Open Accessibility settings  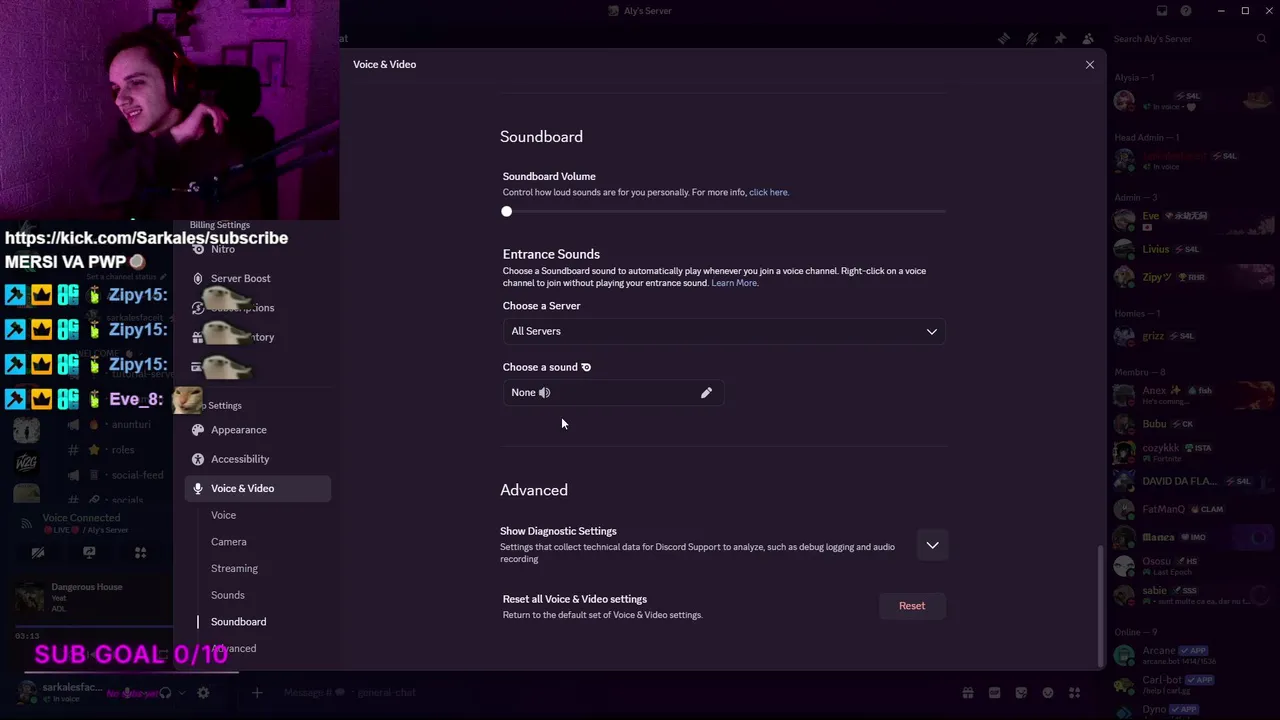pos(240,459)
